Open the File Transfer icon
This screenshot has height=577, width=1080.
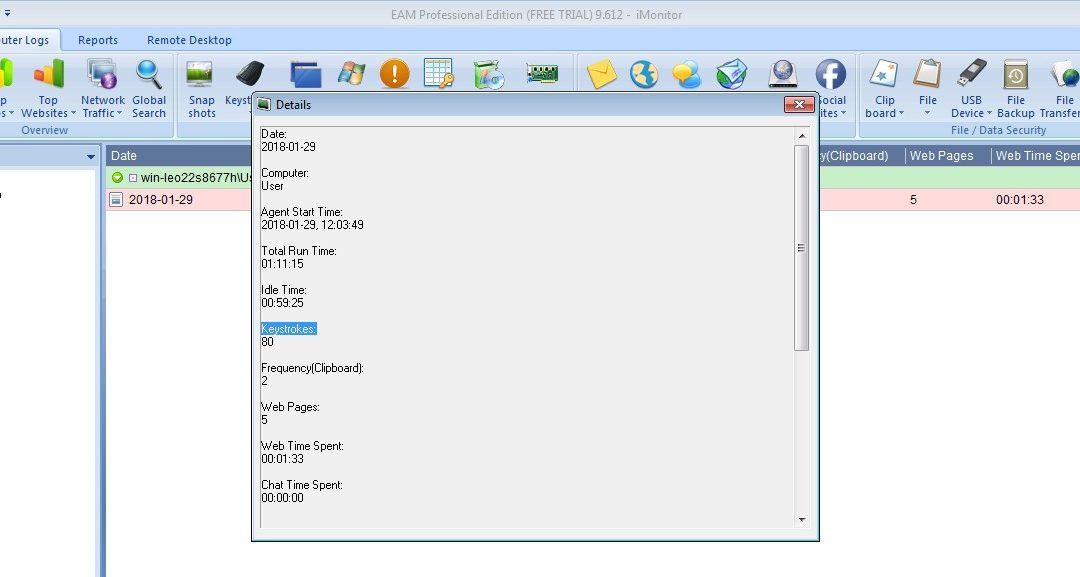(x=1065, y=74)
